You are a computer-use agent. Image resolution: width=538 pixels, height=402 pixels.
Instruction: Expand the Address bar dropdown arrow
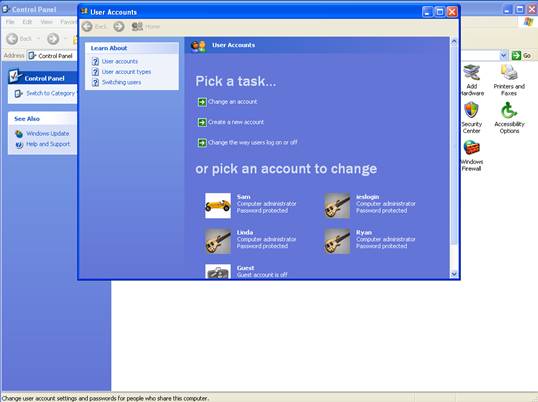503,56
